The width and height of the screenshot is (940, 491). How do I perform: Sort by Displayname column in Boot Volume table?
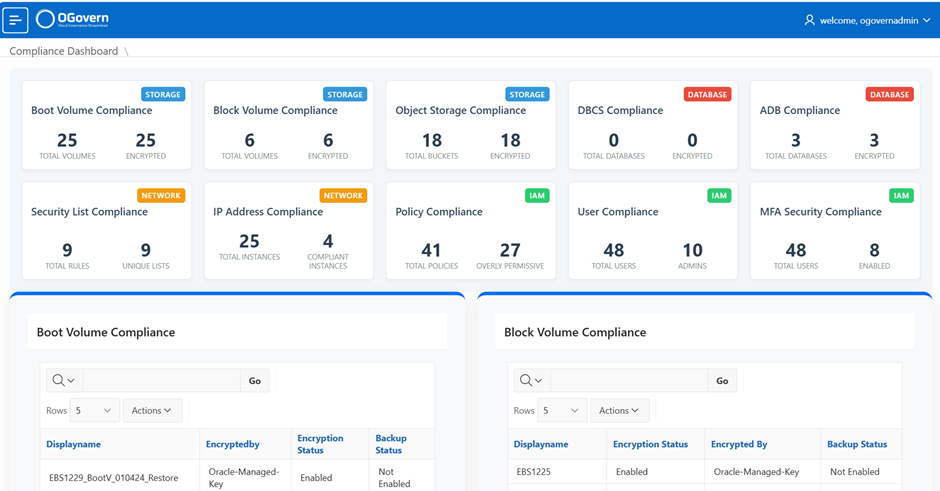click(x=73, y=444)
